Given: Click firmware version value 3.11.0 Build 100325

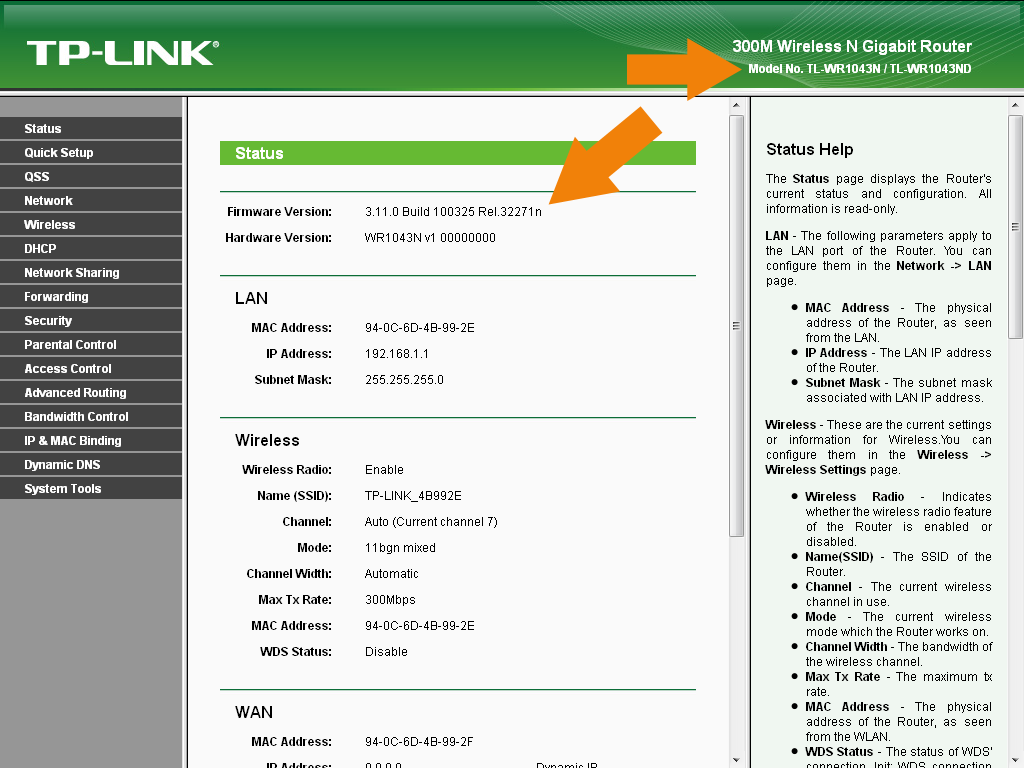Looking at the screenshot, I should click(x=453, y=212).
